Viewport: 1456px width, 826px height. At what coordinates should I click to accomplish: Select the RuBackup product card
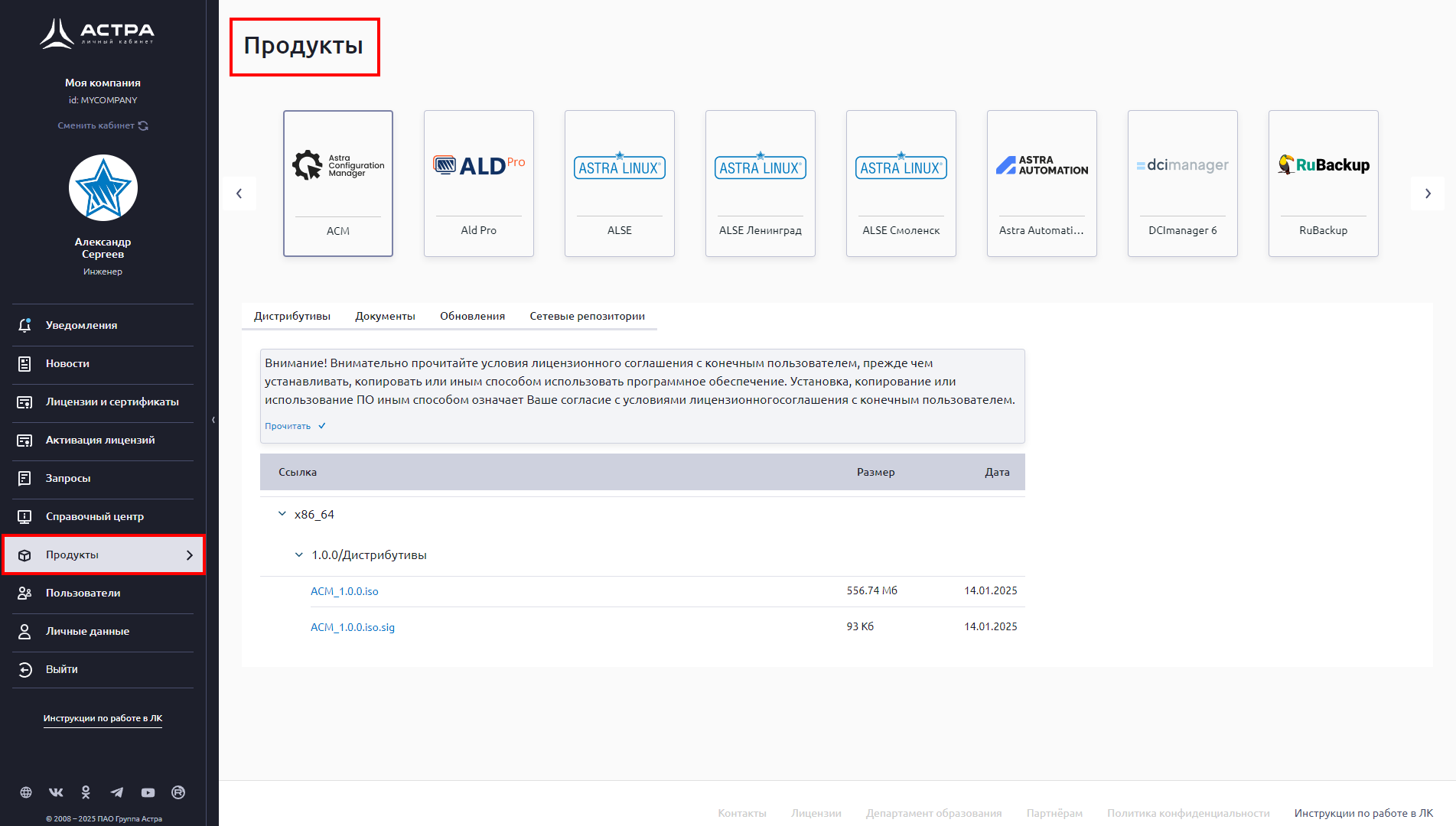tap(1323, 184)
